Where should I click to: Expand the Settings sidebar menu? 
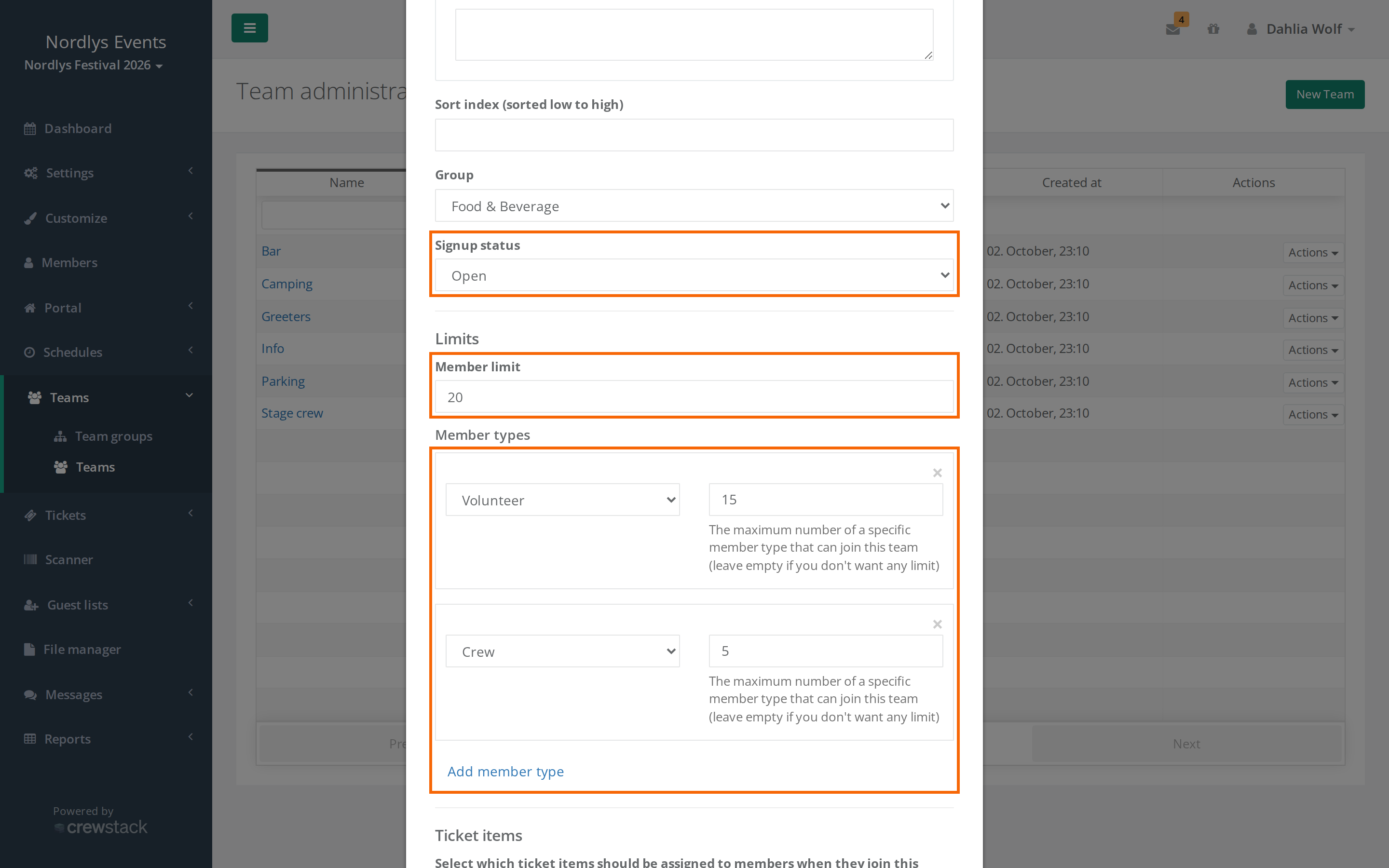click(x=106, y=173)
